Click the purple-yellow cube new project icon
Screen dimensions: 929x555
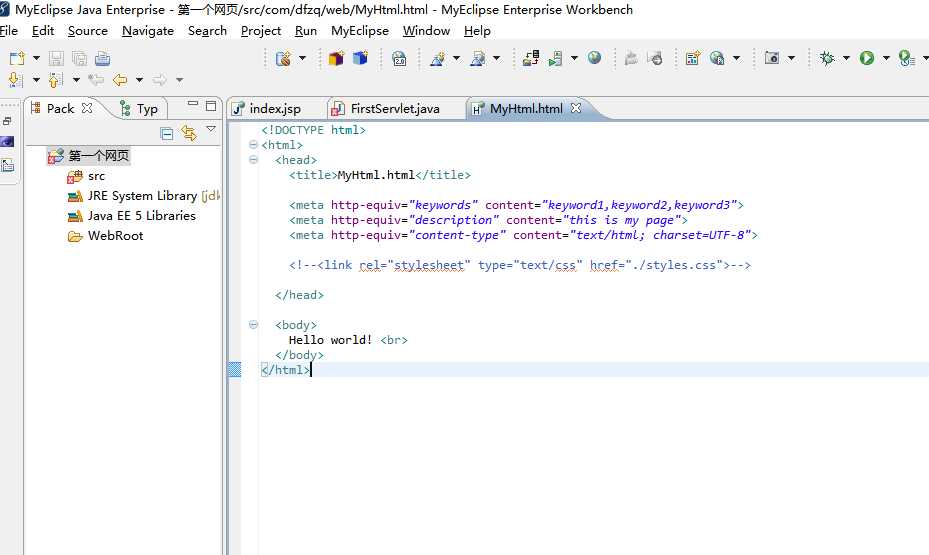(337, 58)
